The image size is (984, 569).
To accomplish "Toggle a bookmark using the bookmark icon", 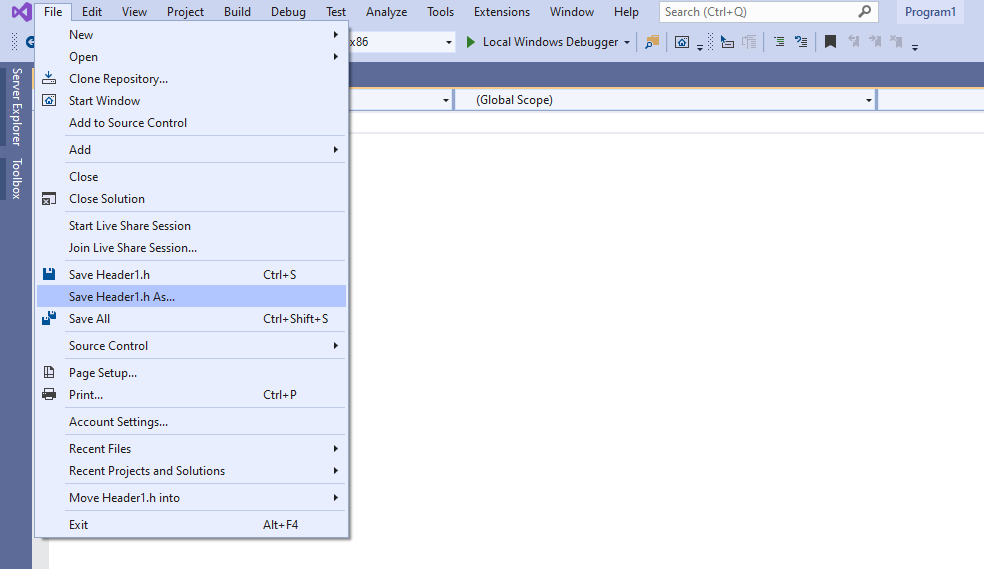I will [830, 42].
